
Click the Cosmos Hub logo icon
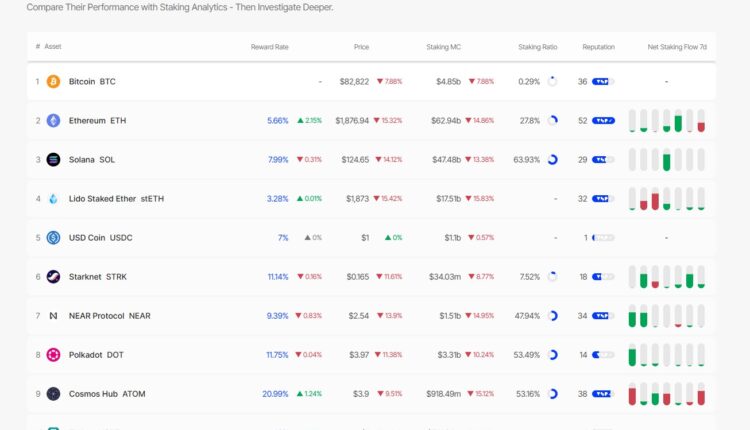click(53, 393)
